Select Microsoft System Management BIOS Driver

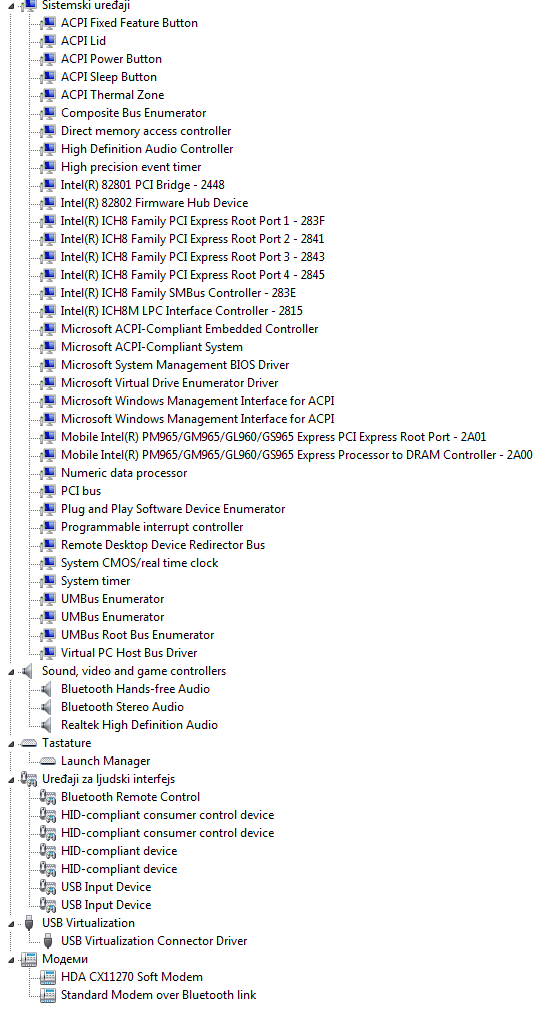click(175, 365)
